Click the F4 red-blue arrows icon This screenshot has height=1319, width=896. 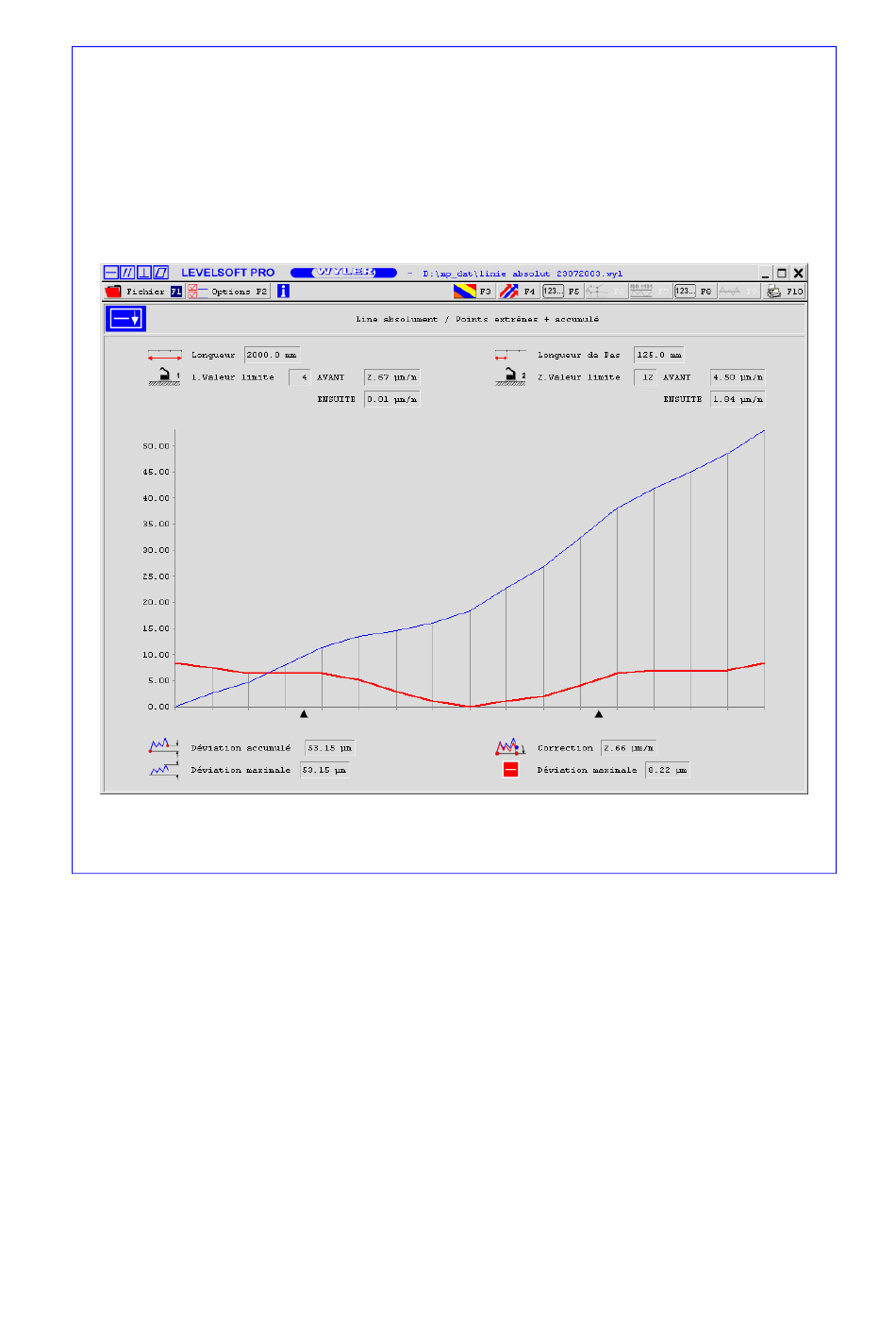click(509, 292)
